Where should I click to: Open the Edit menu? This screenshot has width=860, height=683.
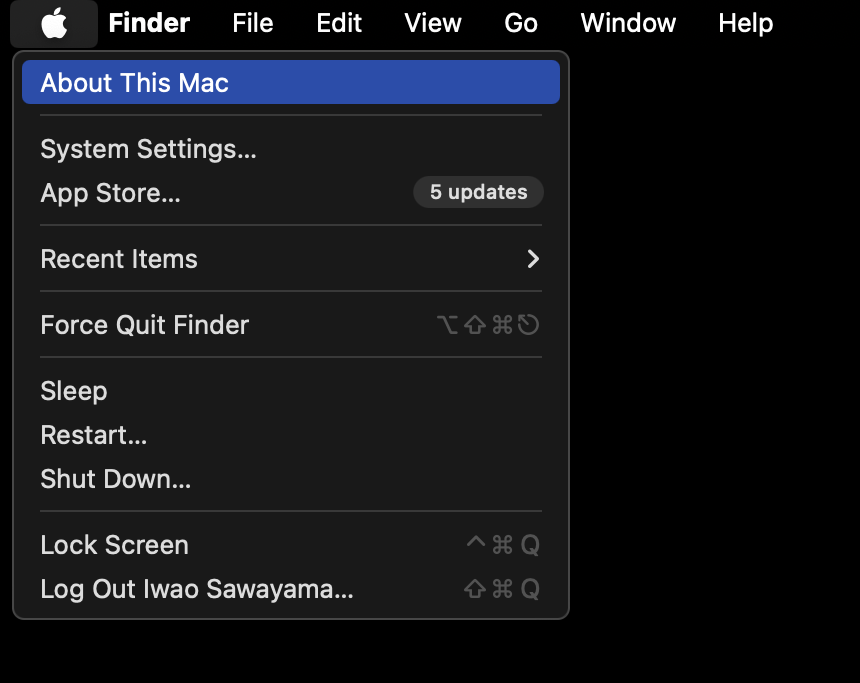pos(339,23)
